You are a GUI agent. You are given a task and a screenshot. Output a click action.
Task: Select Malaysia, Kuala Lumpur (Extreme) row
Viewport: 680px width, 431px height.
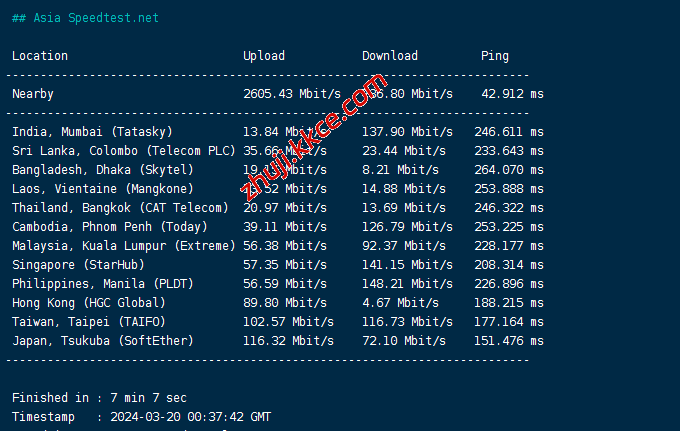pos(124,246)
